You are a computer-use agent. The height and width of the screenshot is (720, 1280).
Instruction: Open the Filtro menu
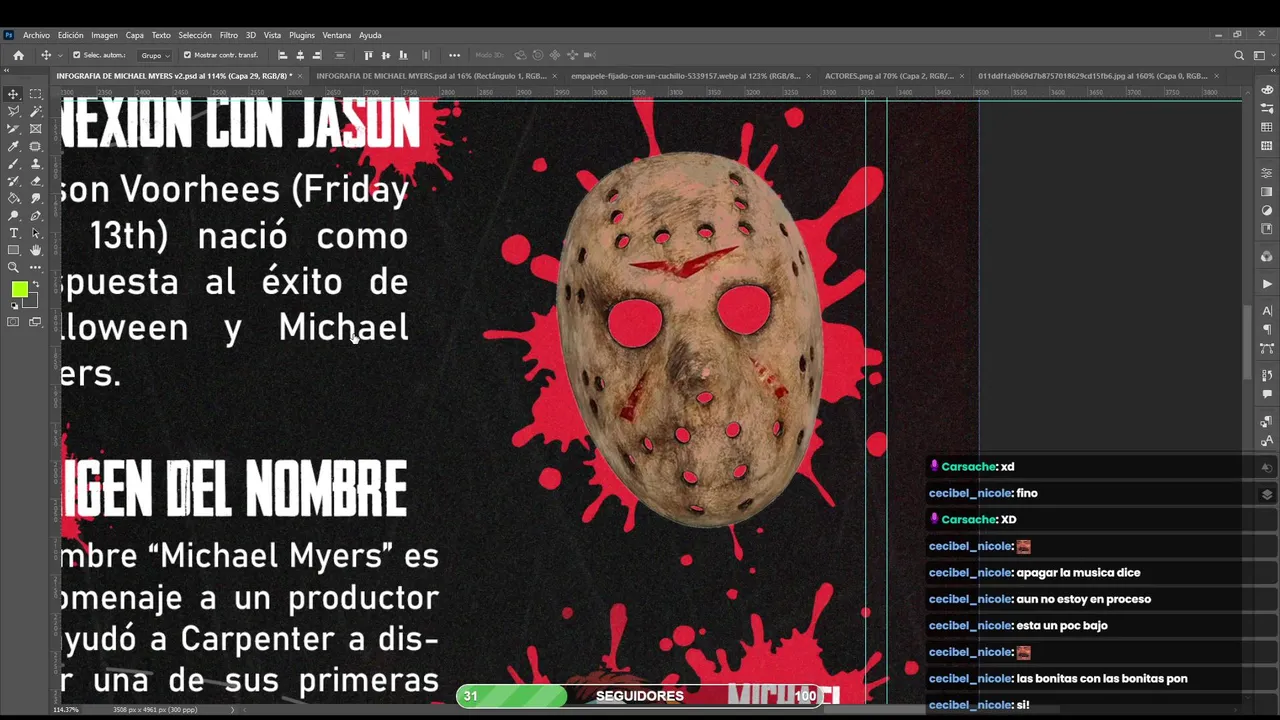coord(229,35)
